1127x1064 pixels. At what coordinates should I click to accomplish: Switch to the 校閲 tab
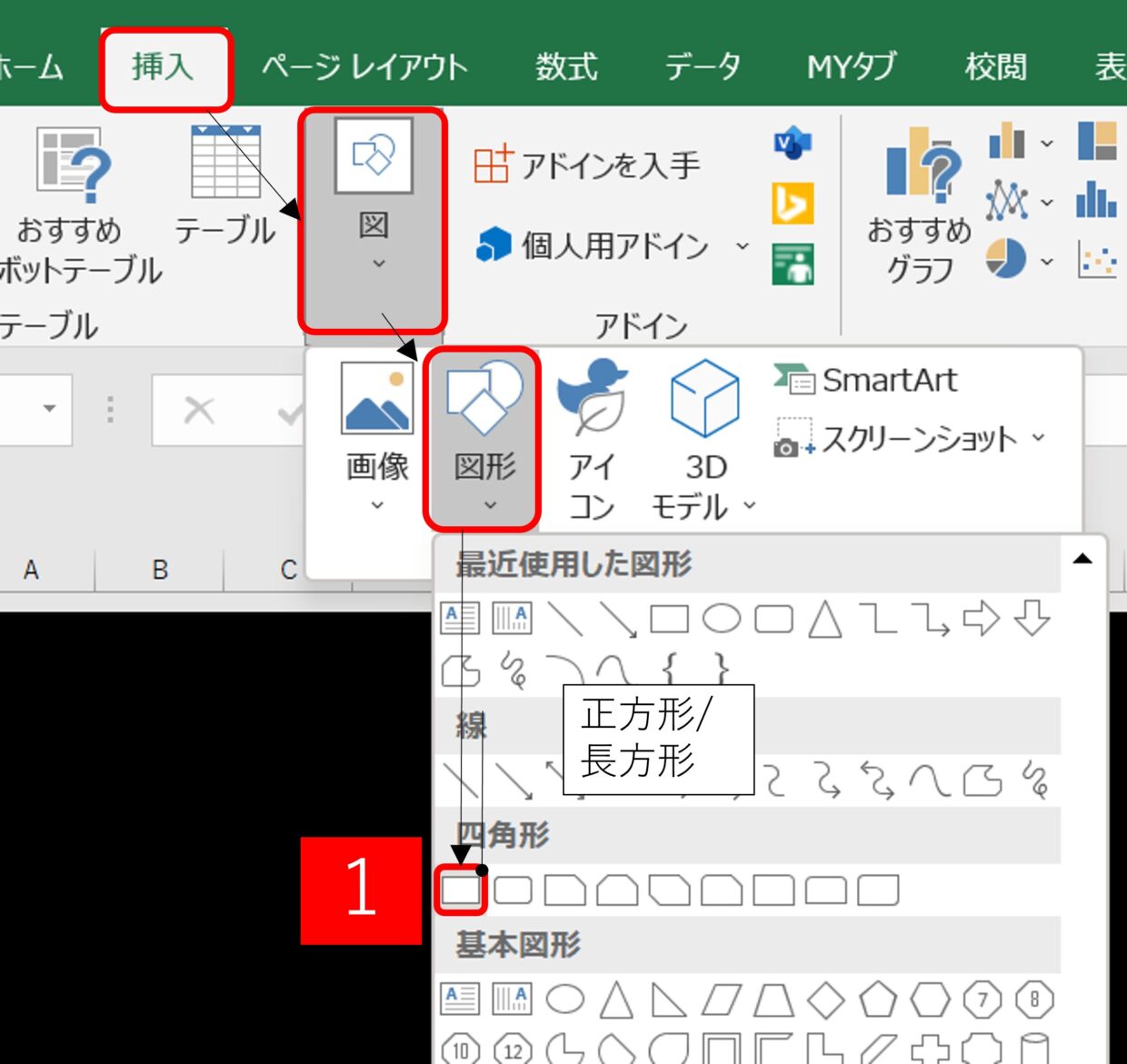[996, 67]
